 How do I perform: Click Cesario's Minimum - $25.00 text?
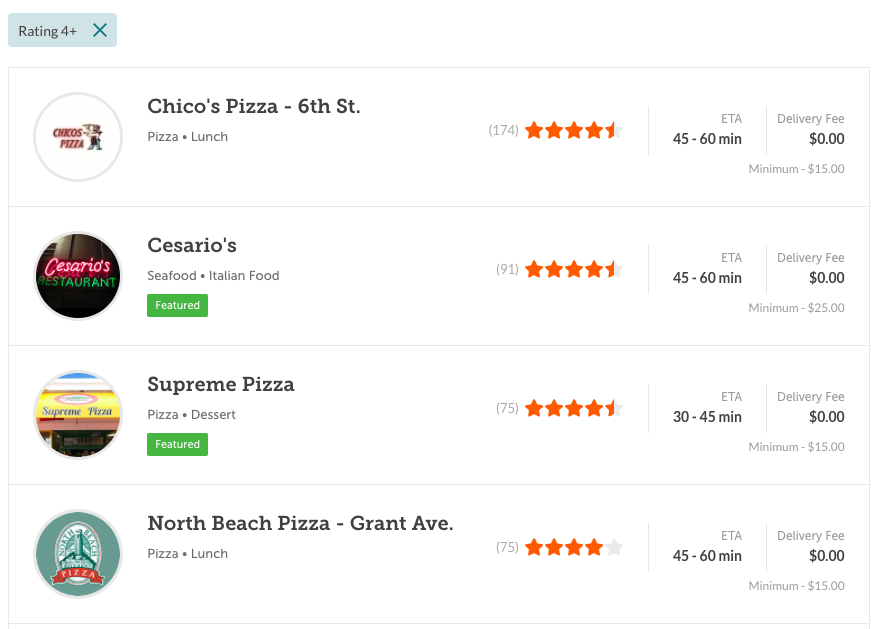coord(796,308)
